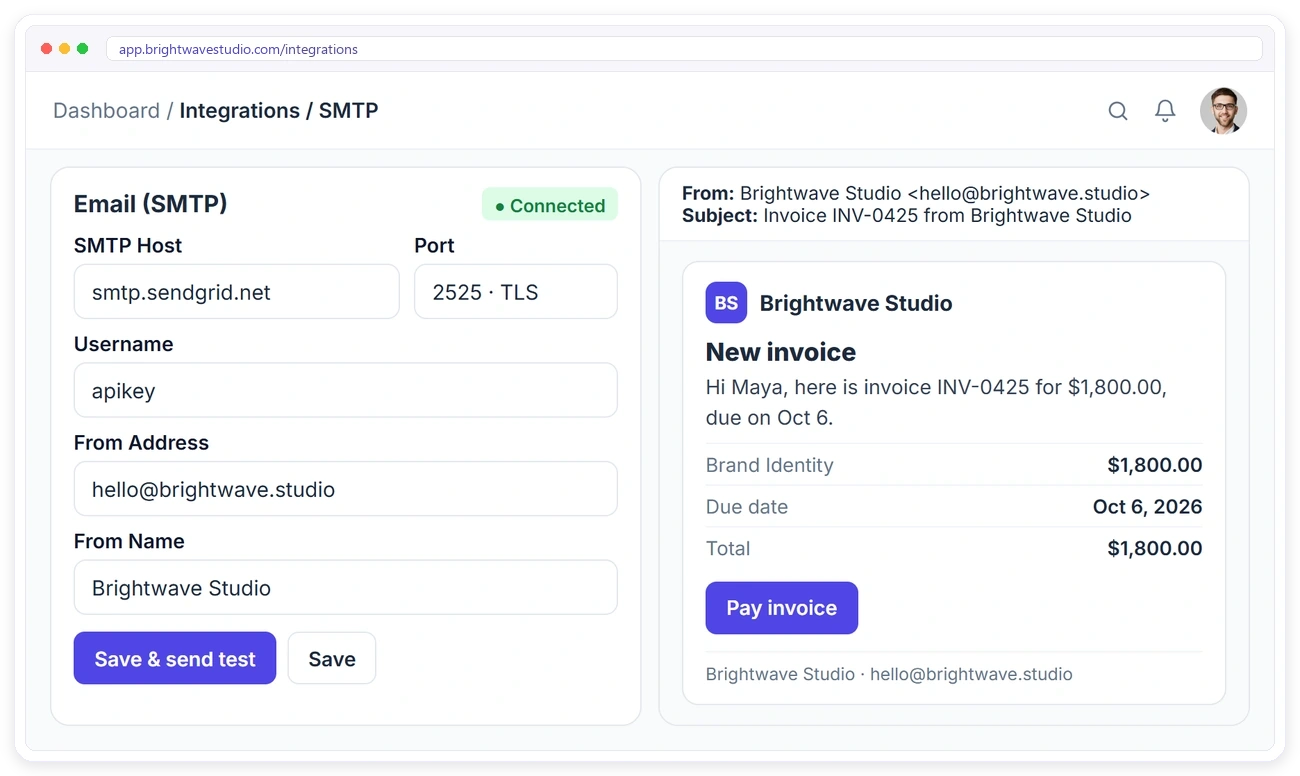
Task: Select the Email (SMTP) heading
Action: pyautogui.click(x=151, y=204)
